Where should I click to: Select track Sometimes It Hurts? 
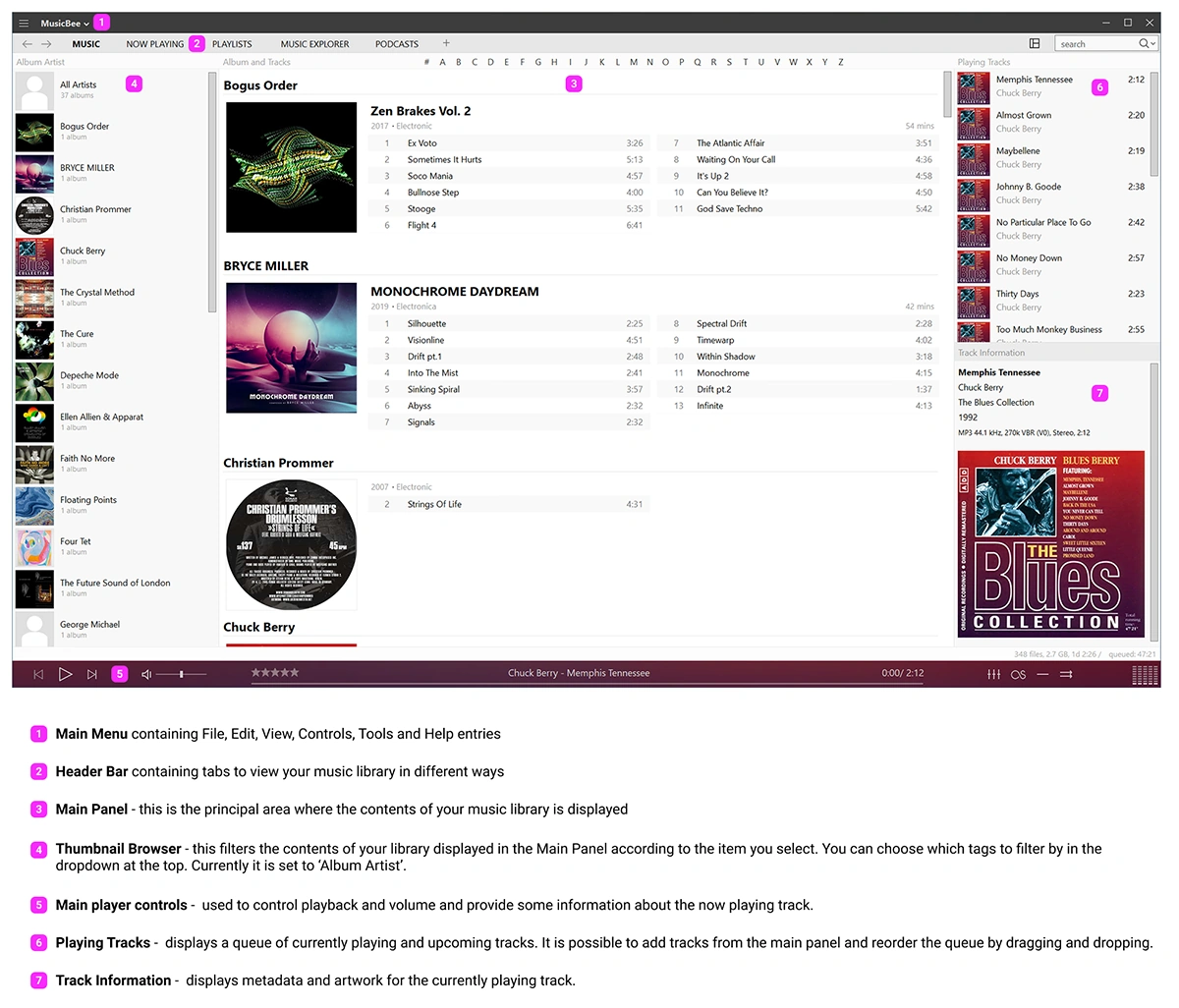click(508, 159)
